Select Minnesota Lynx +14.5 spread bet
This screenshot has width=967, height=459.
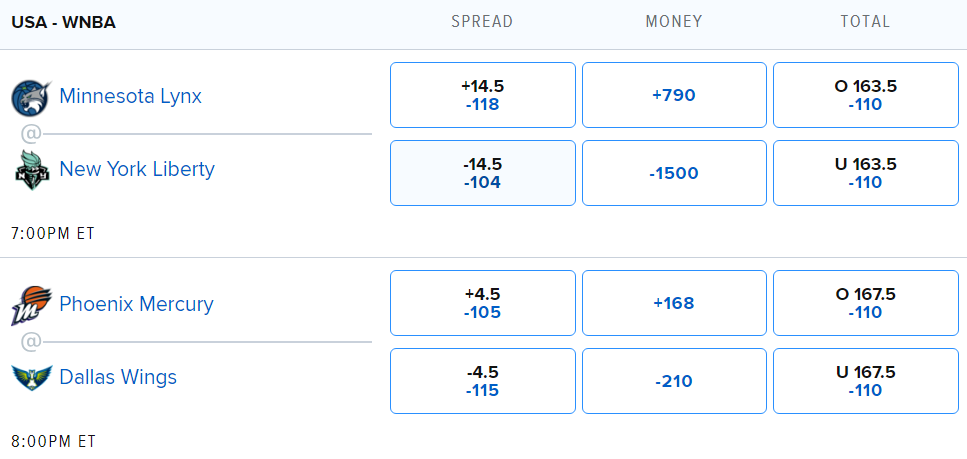coord(482,95)
